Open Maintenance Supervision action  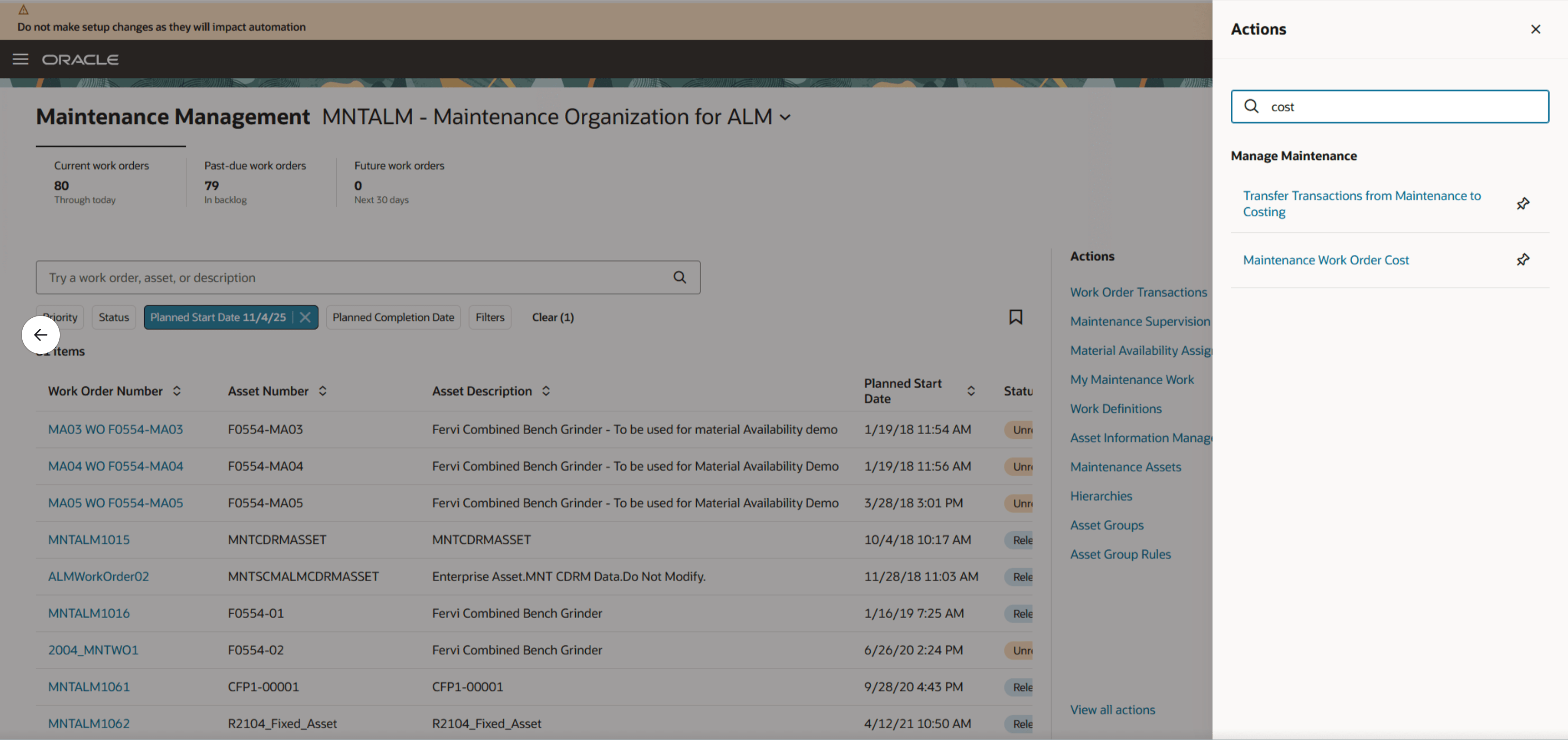[1140, 321]
